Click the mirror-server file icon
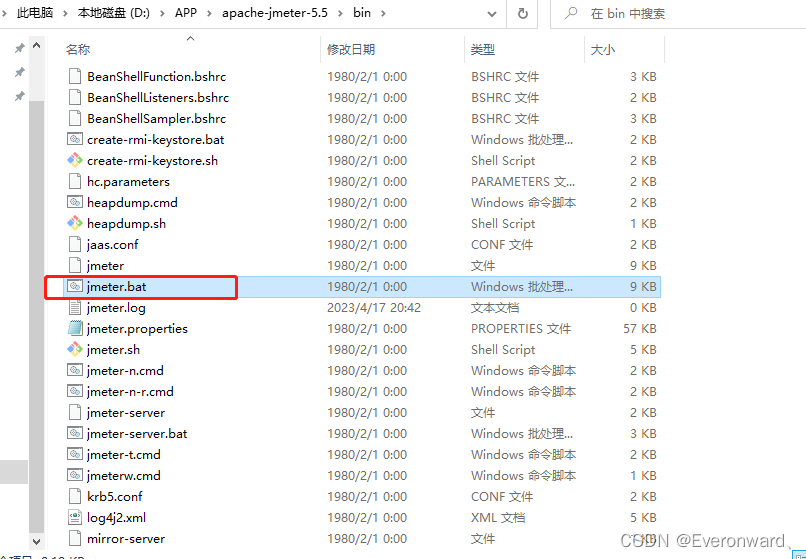The image size is (806, 559). pos(75,539)
